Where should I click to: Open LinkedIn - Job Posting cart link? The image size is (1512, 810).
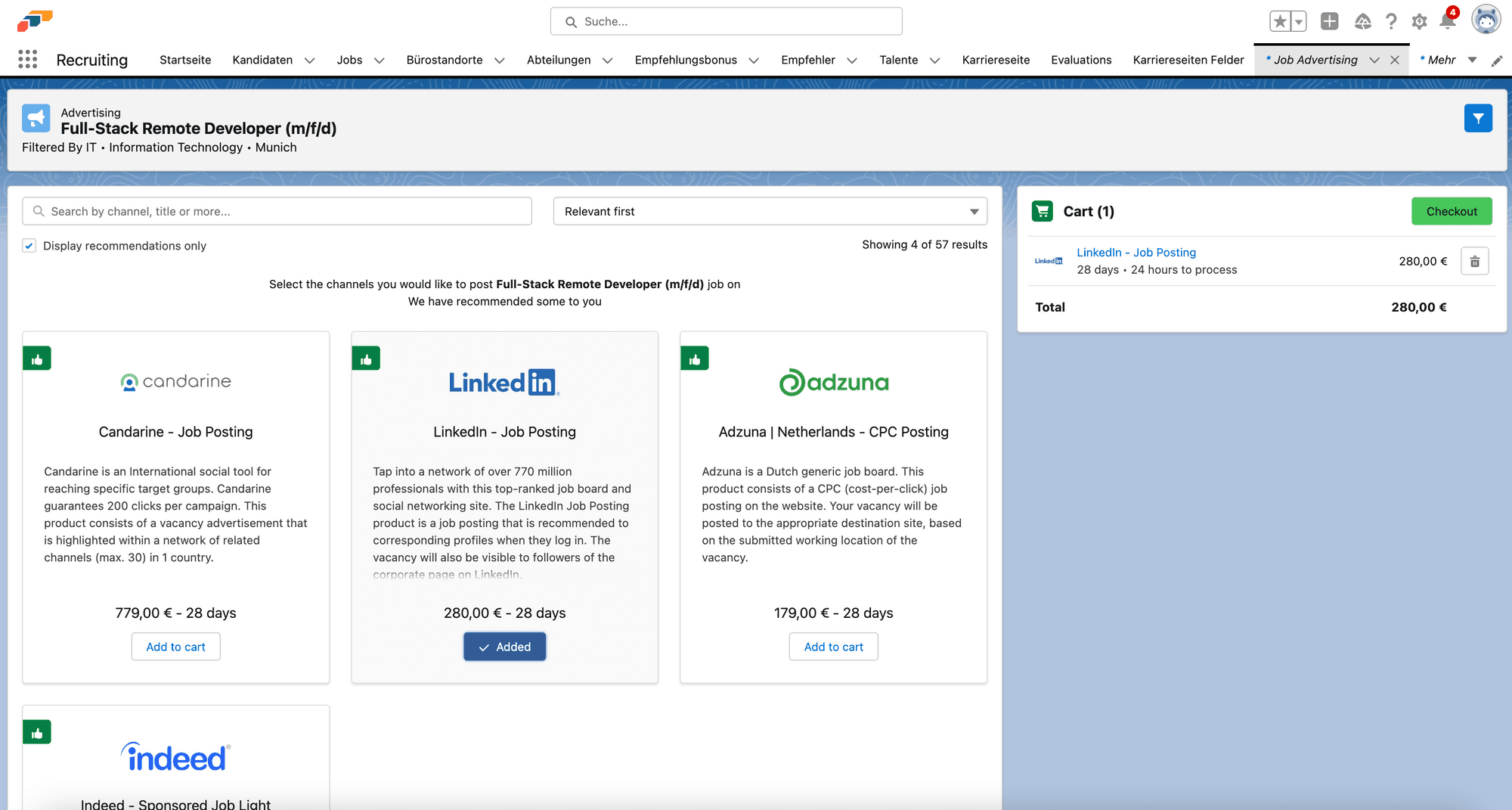[x=1136, y=253]
